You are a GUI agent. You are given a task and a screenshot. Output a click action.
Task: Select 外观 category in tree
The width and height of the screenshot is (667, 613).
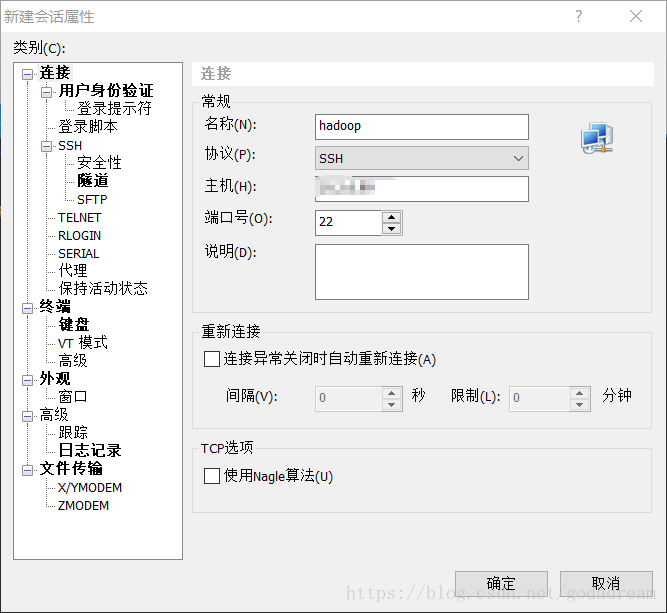[x=55, y=378]
